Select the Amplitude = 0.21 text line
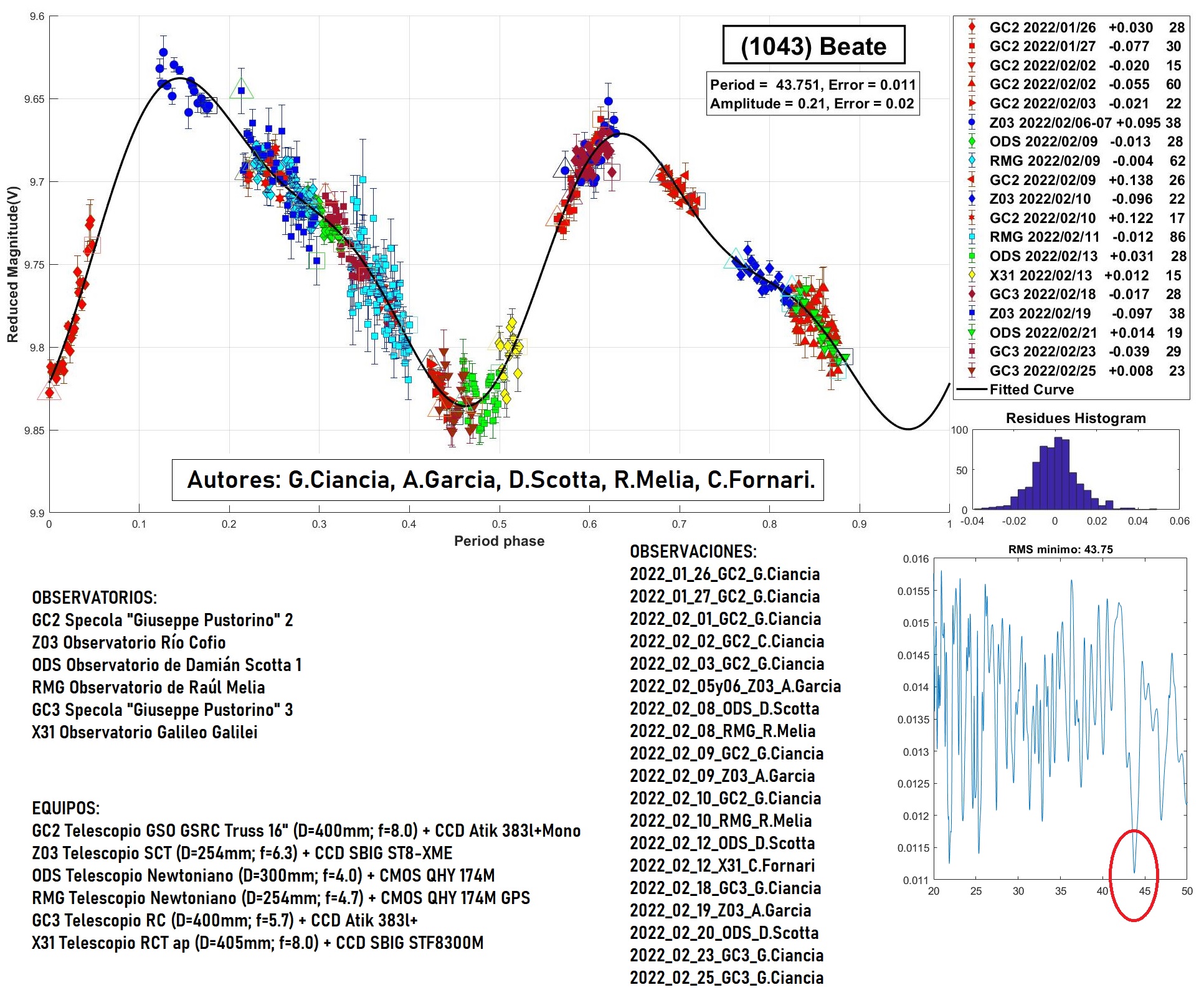Image resolution: width=1204 pixels, height=995 pixels. pos(812,103)
